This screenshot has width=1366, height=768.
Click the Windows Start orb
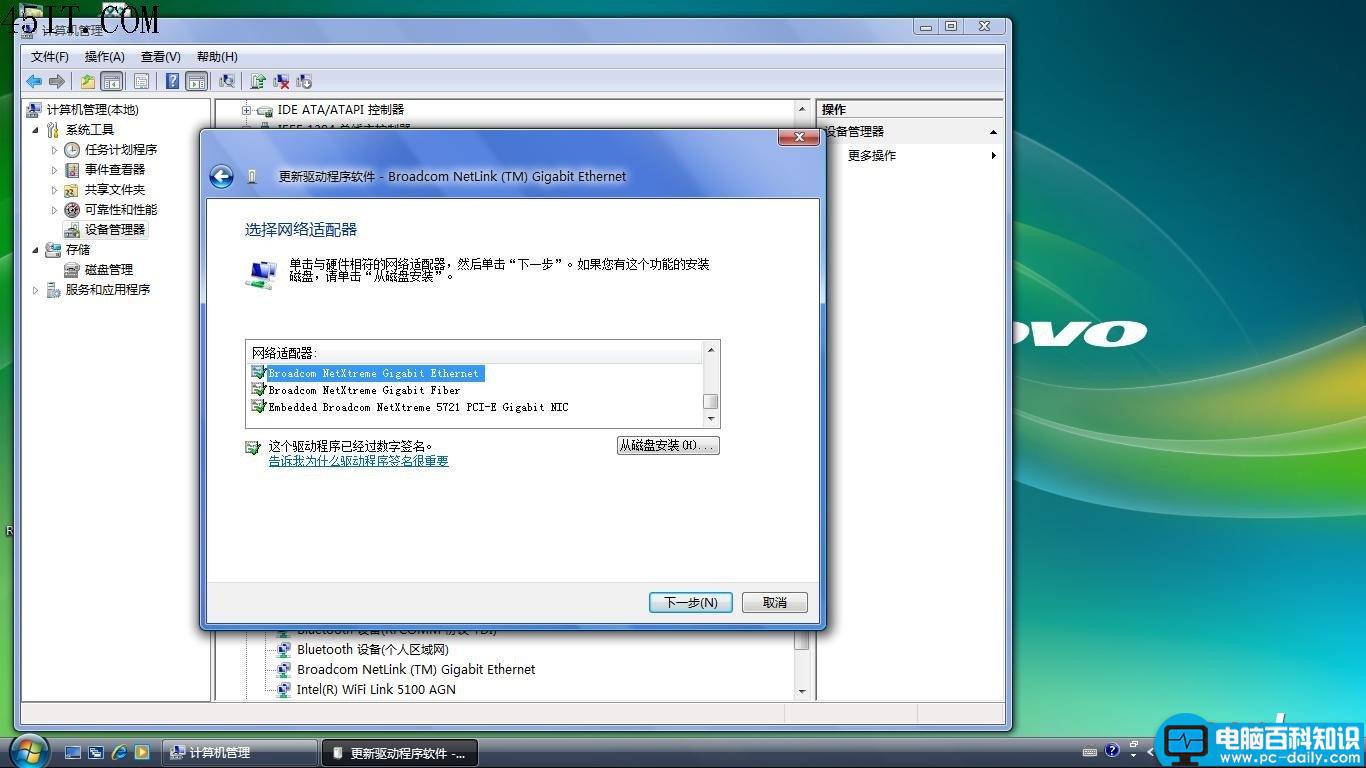coord(28,749)
